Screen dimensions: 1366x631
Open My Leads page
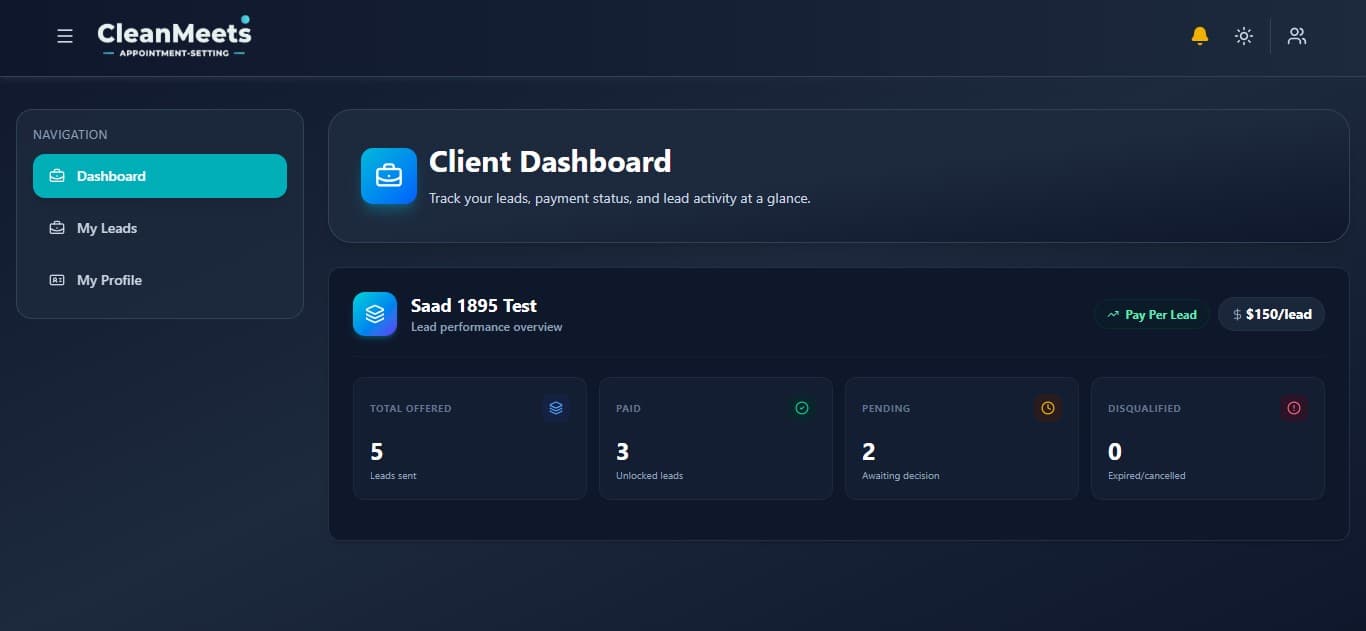coord(160,228)
